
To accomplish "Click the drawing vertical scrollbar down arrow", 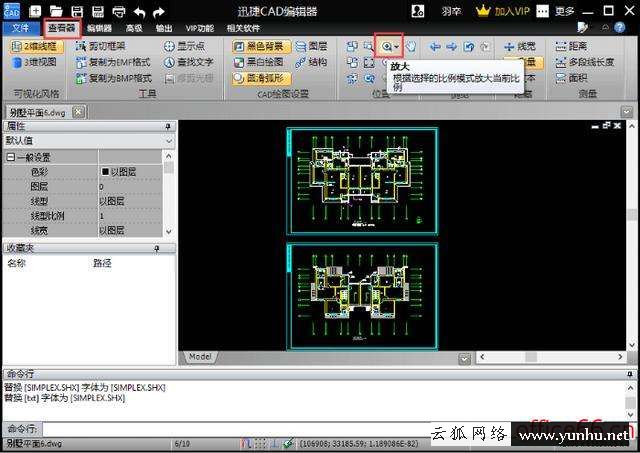I will point(632,345).
